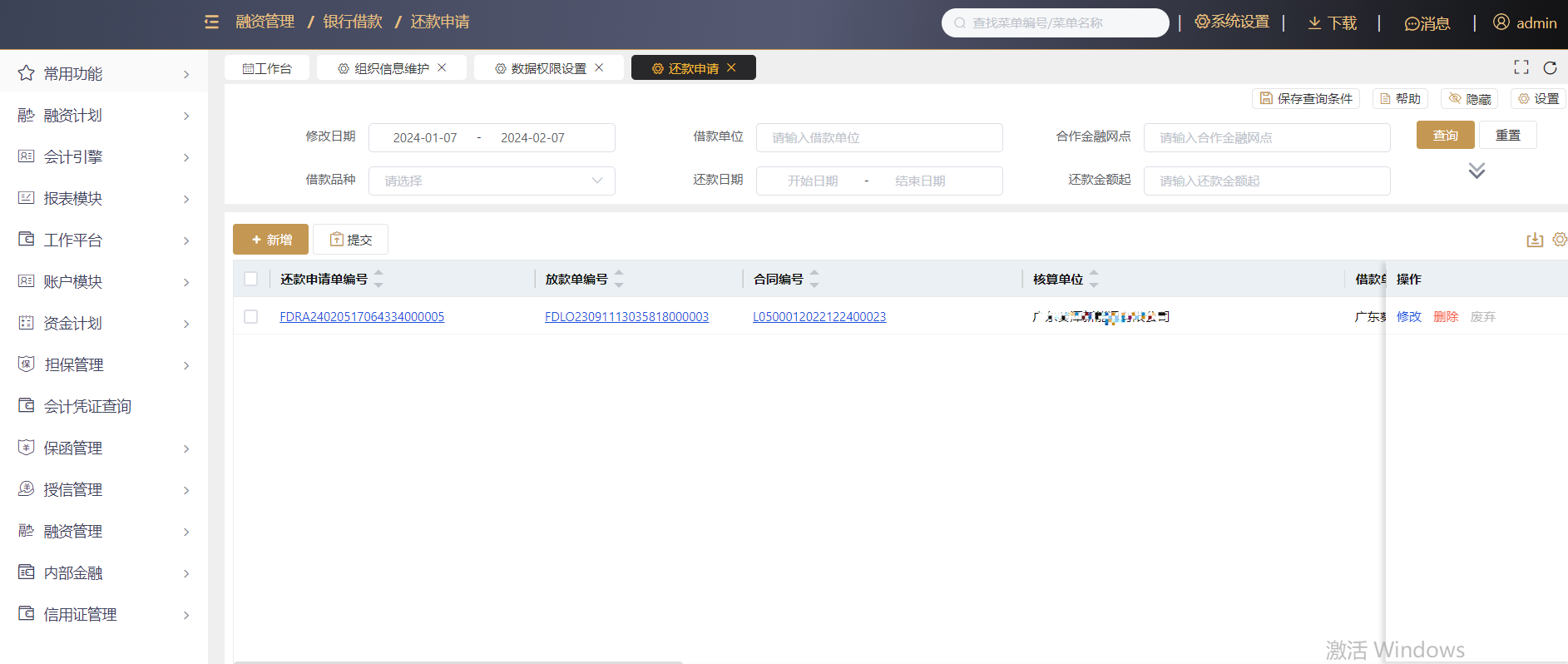Expand the 报表模块 menu arrow
1568x664 pixels.
click(186, 199)
